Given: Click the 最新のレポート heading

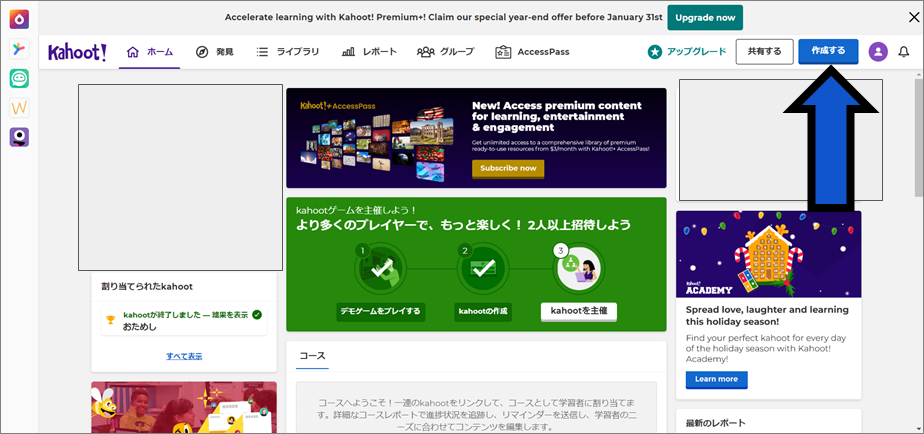Looking at the screenshot, I should coord(715,423).
